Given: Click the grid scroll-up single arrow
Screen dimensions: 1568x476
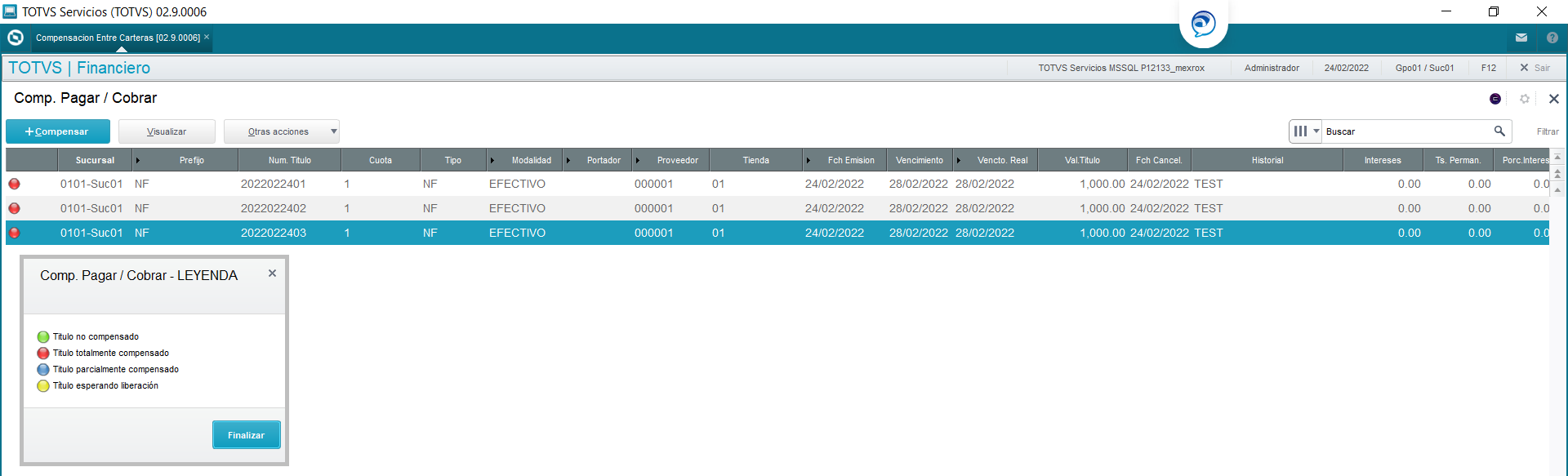Looking at the screenshot, I should pyautogui.click(x=1557, y=189).
